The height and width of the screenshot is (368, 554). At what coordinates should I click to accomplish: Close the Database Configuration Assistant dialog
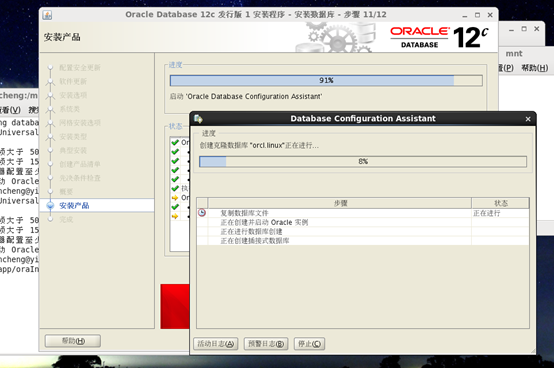tap(528, 119)
